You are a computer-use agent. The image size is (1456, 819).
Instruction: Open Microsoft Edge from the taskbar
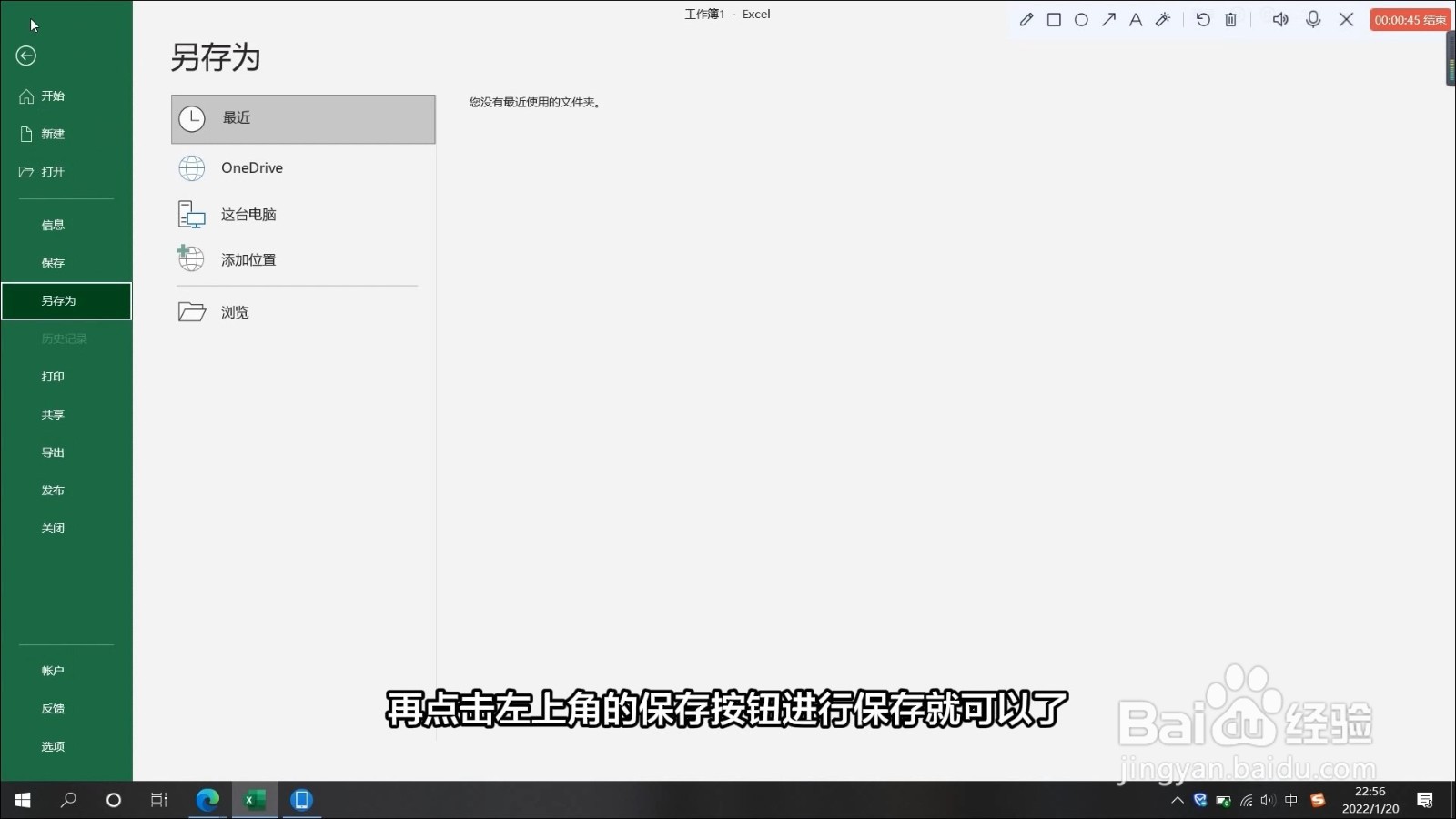208,800
